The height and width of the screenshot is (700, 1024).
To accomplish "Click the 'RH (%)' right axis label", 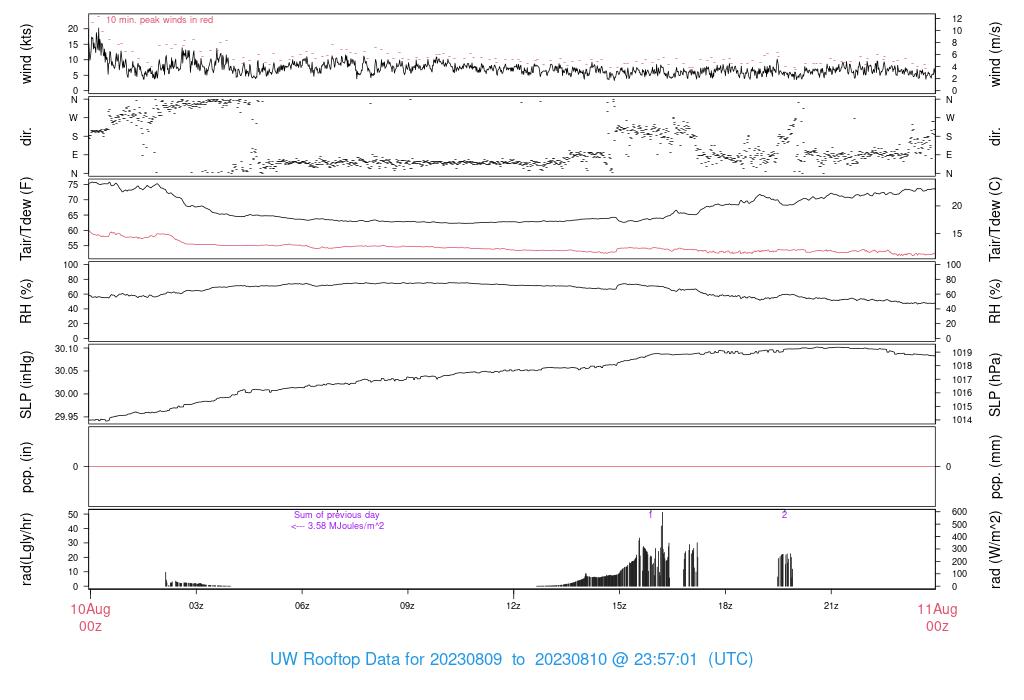I will point(995,301).
